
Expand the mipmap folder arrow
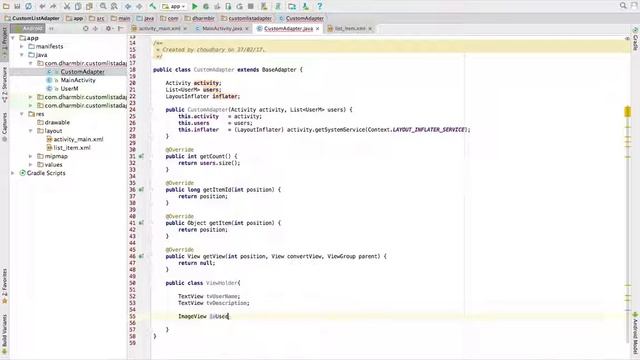pos(31,156)
